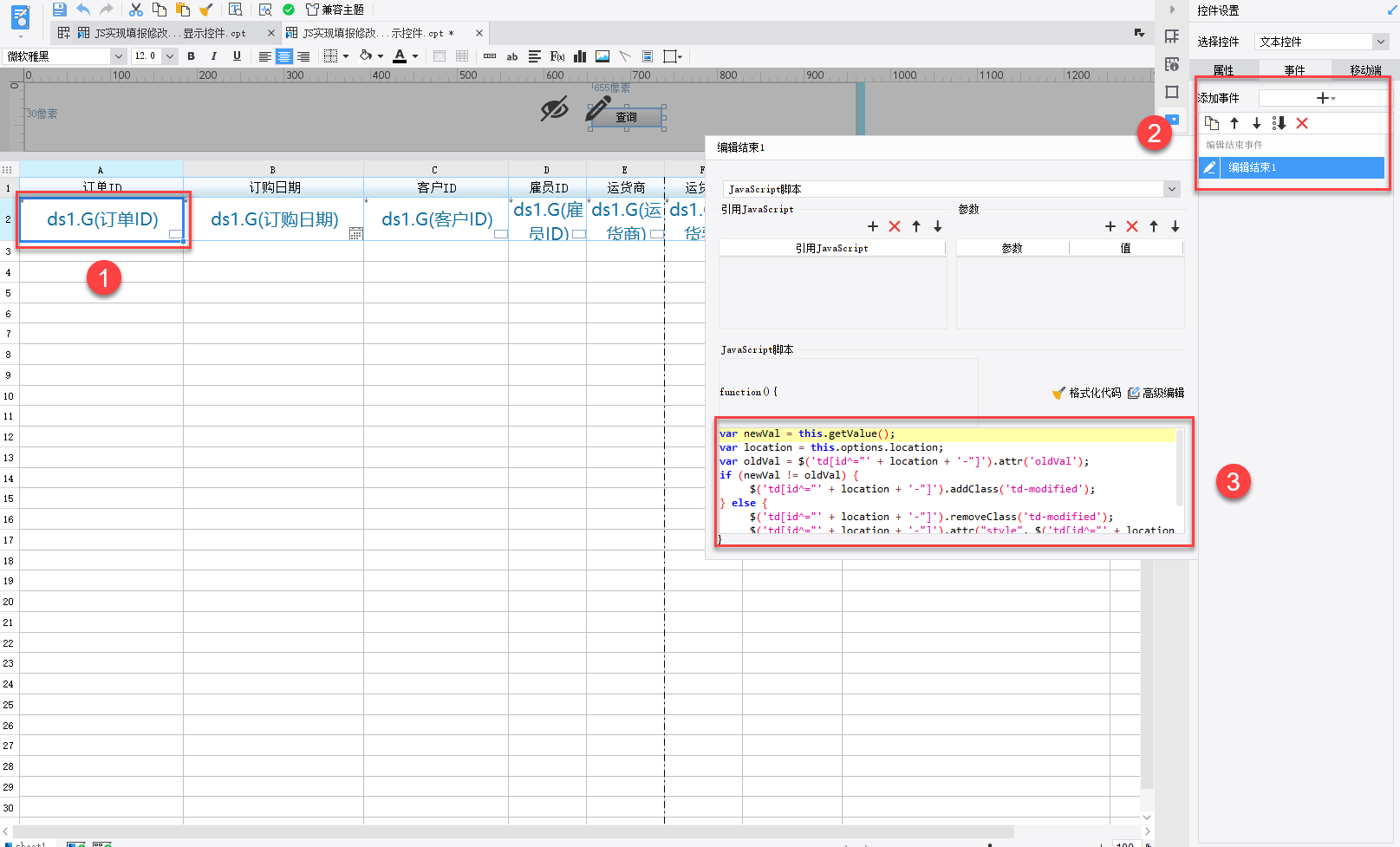Viewport: 1400px width, 847px height.
Task: Open the JavaScript脚本 type dropdown
Action: [951, 189]
